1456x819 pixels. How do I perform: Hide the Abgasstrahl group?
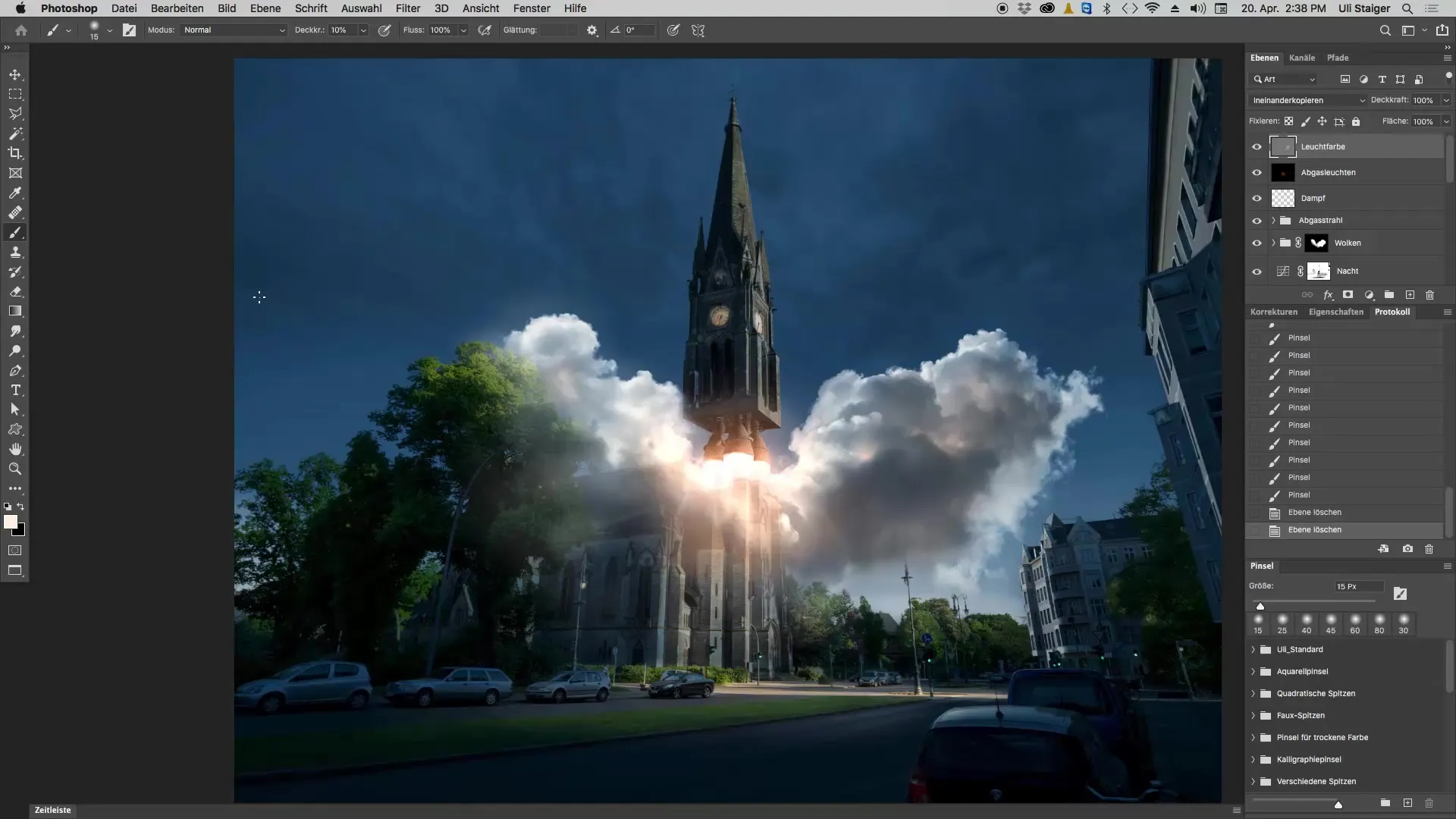point(1257,221)
